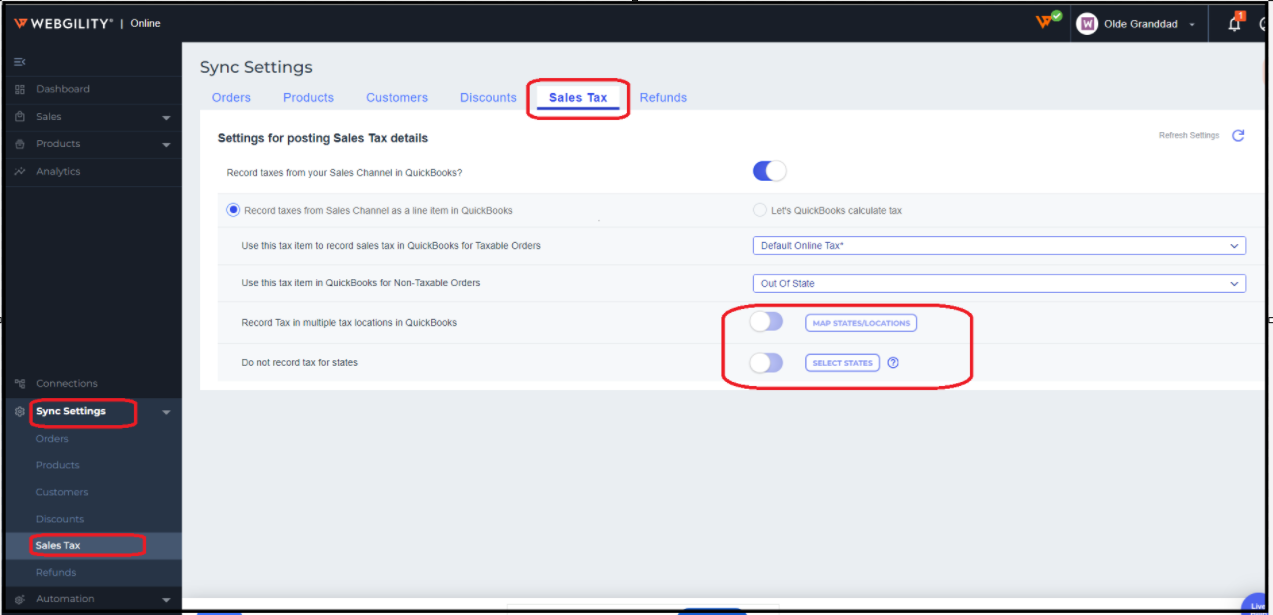Enable Record Tax in multiple locations toggle

766,322
